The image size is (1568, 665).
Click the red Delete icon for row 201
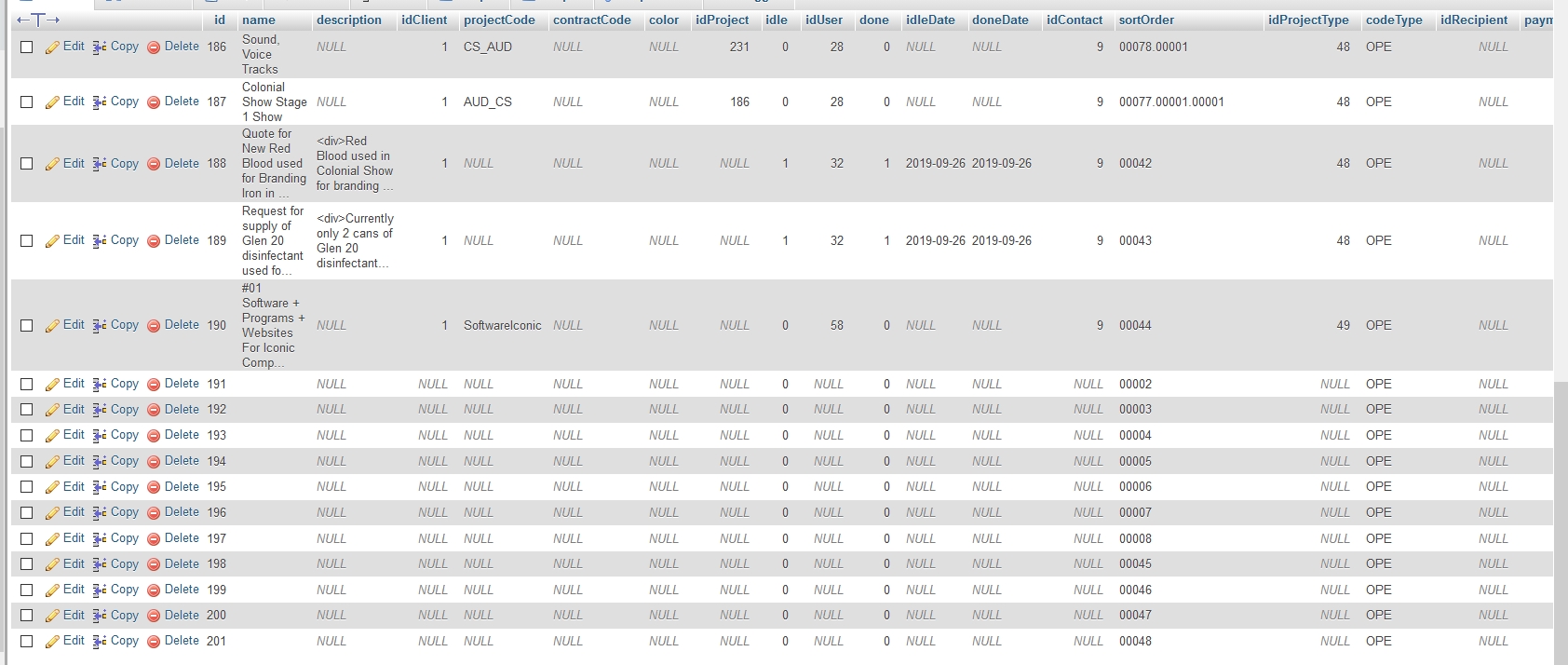154,642
